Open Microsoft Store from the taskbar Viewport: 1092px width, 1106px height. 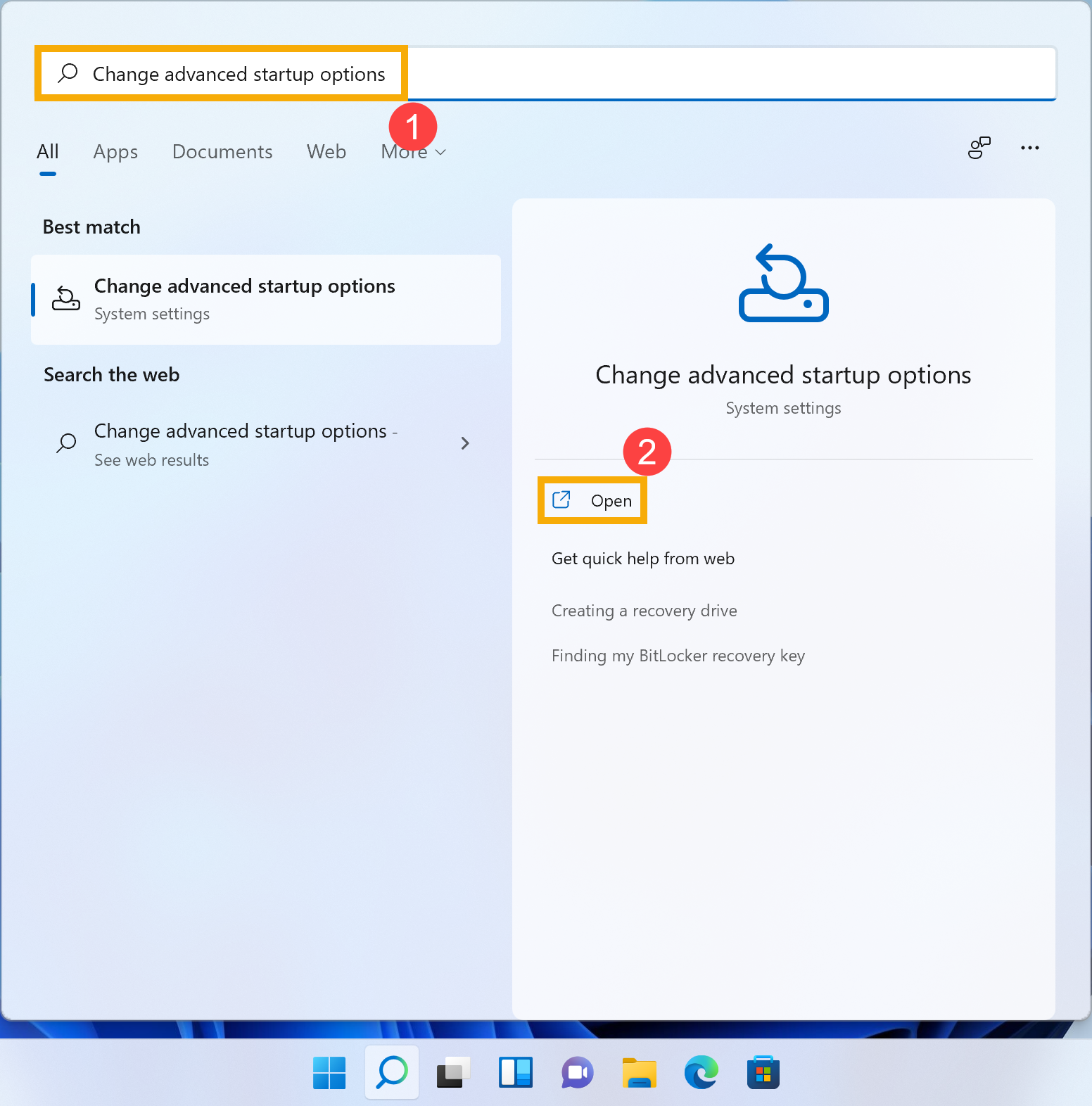tap(763, 1073)
